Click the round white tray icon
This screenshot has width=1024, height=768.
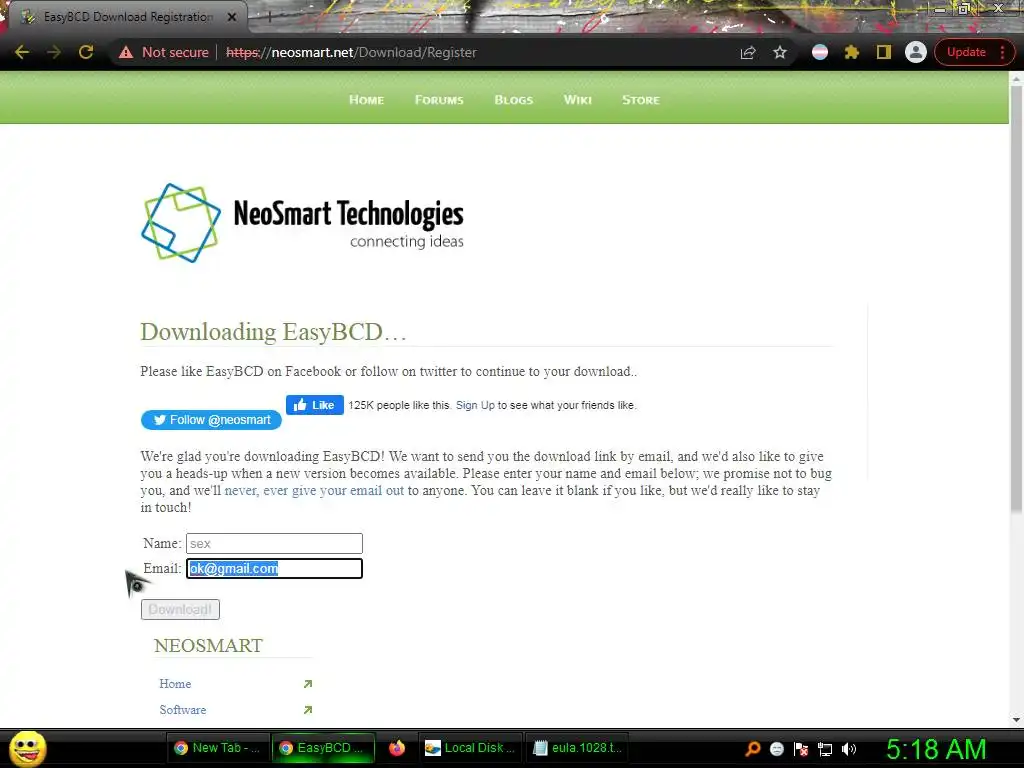point(776,749)
